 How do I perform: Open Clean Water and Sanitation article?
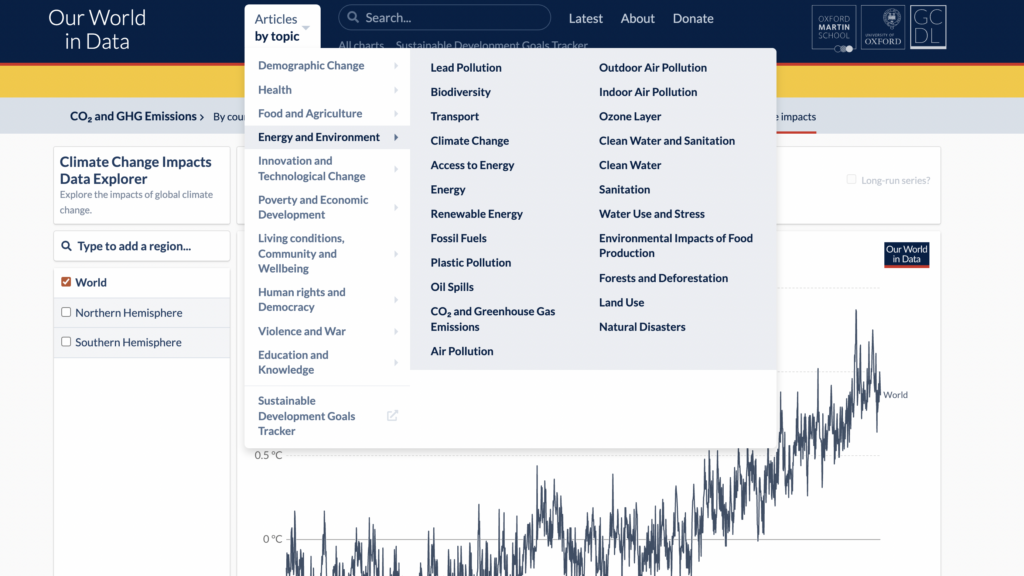[667, 140]
